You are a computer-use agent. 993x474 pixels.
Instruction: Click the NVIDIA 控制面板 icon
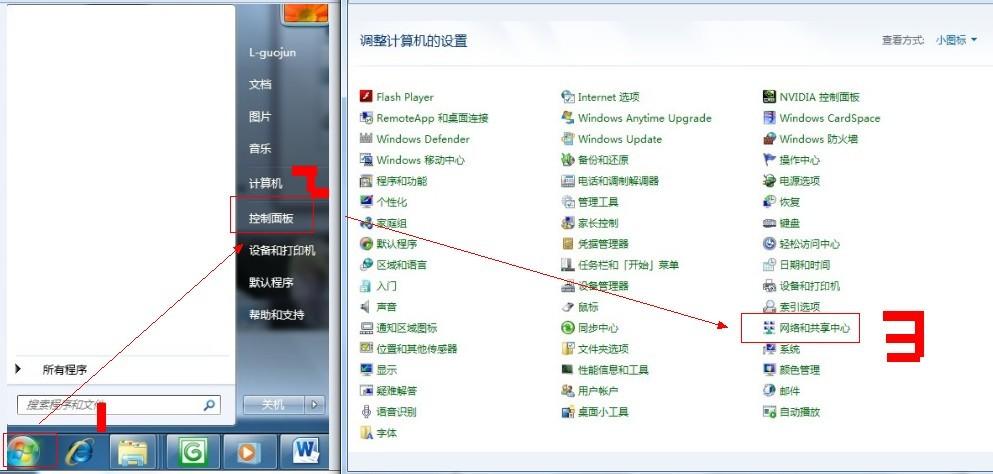click(769, 96)
